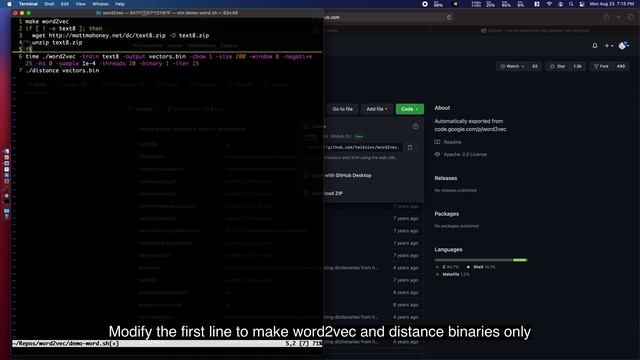Click the vim status line file path
This screenshot has width=640, height=360.
65,344
